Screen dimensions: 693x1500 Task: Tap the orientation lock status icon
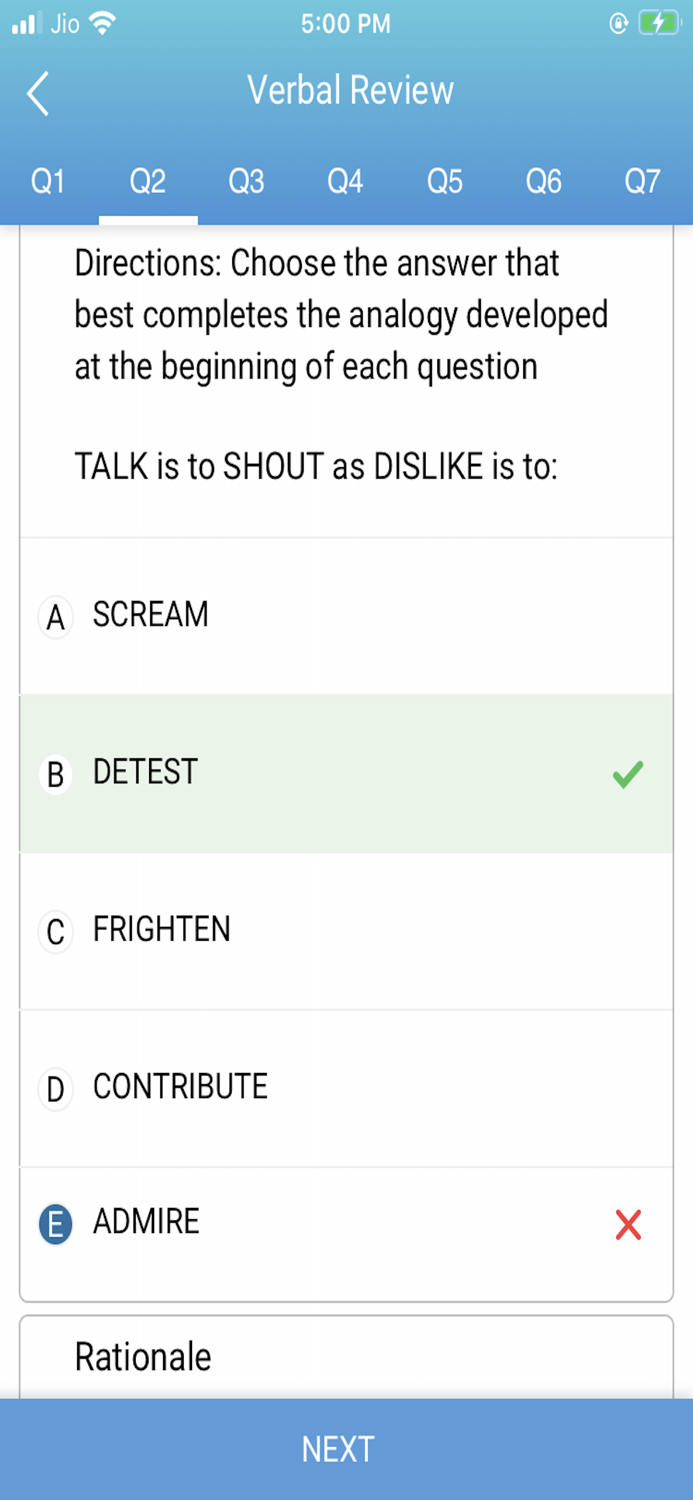coord(619,24)
